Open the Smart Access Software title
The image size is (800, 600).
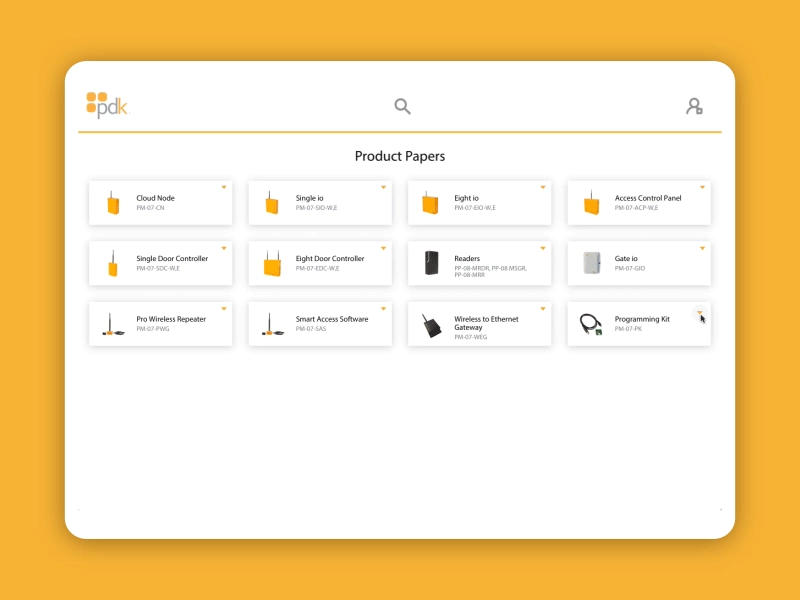pos(332,319)
